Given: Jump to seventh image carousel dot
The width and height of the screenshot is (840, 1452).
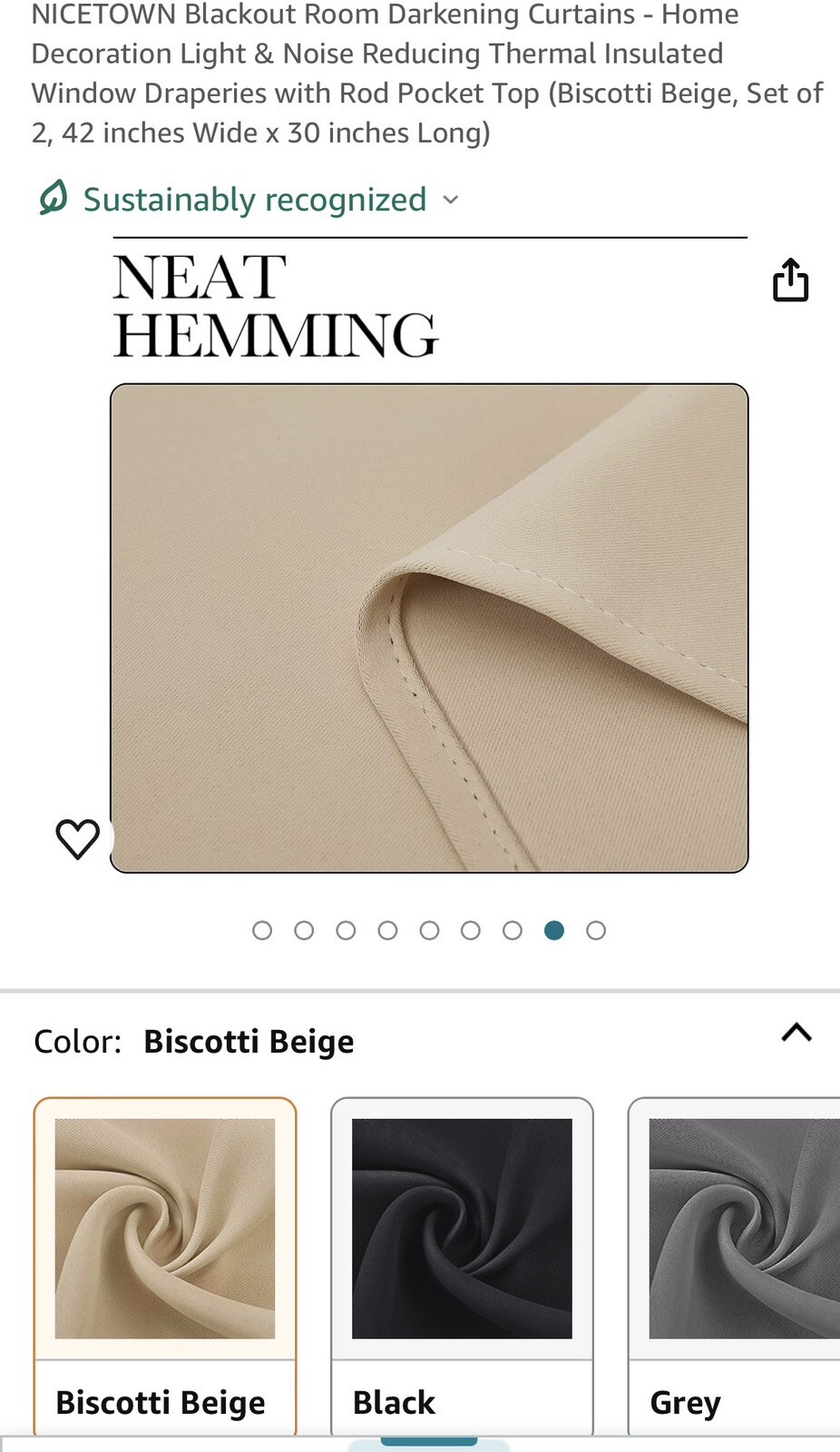Looking at the screenshot, I should [x=513, y=930].
